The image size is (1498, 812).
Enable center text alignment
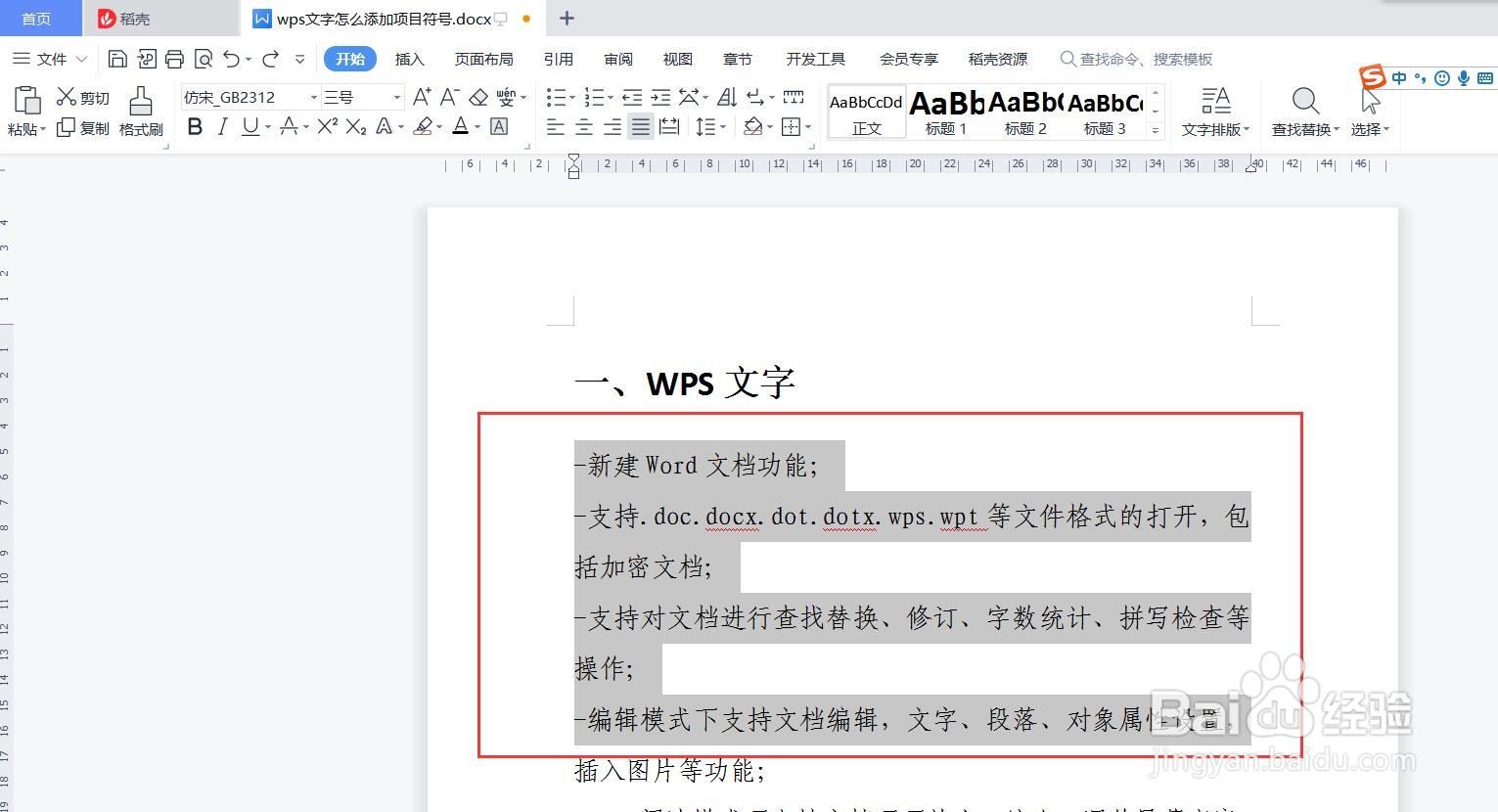[x=583, y=125]
